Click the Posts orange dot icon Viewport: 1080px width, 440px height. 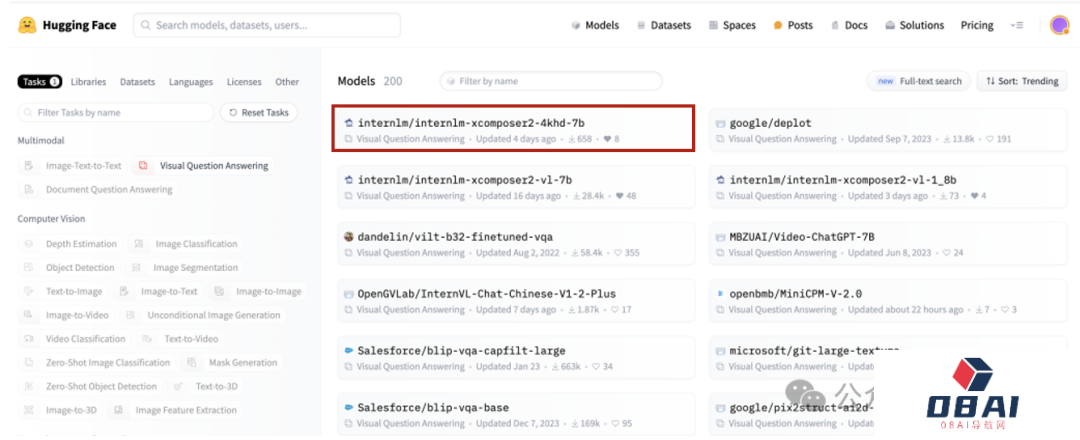click(777, 26)
